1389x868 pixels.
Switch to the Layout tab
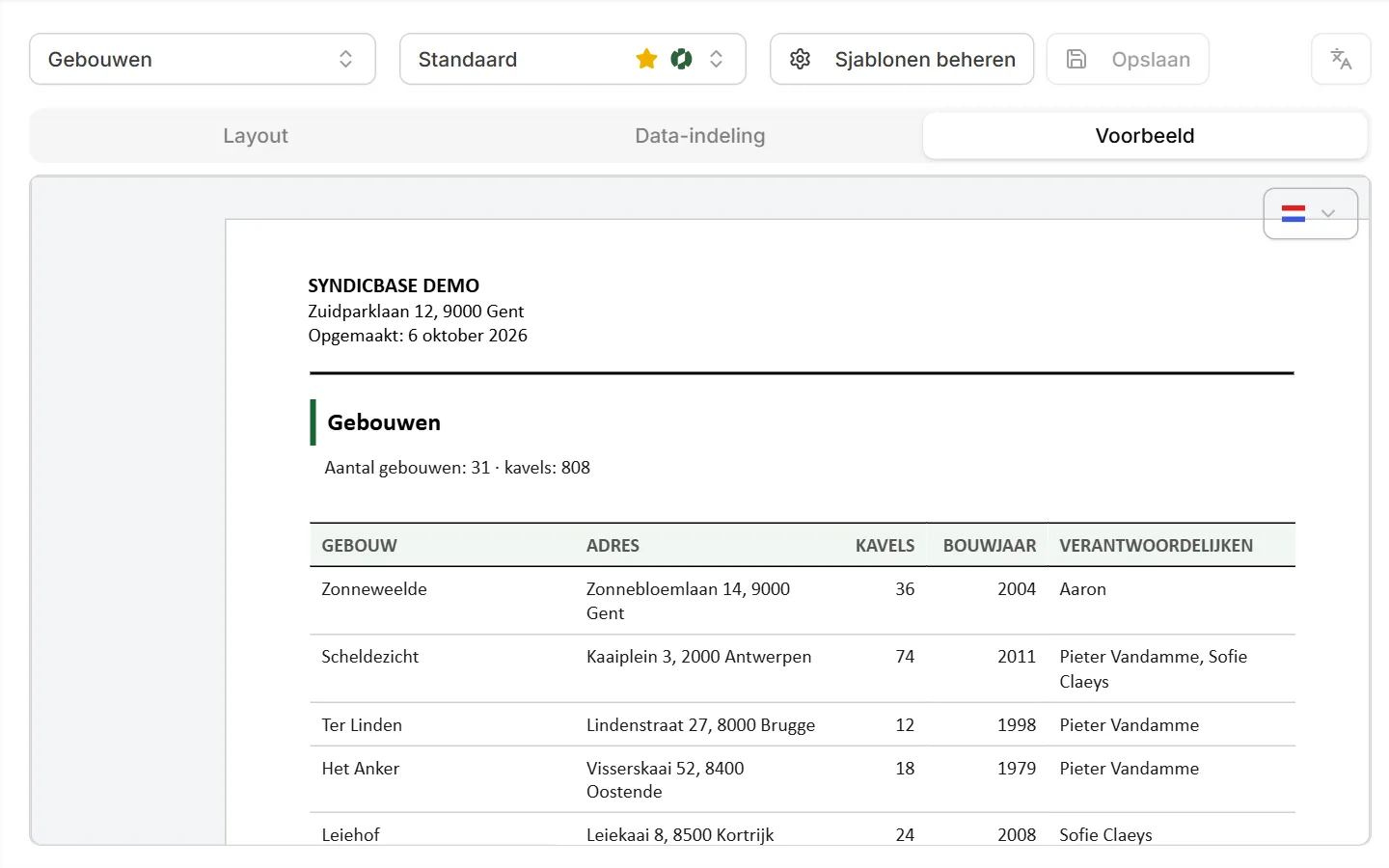click(256, 136)
